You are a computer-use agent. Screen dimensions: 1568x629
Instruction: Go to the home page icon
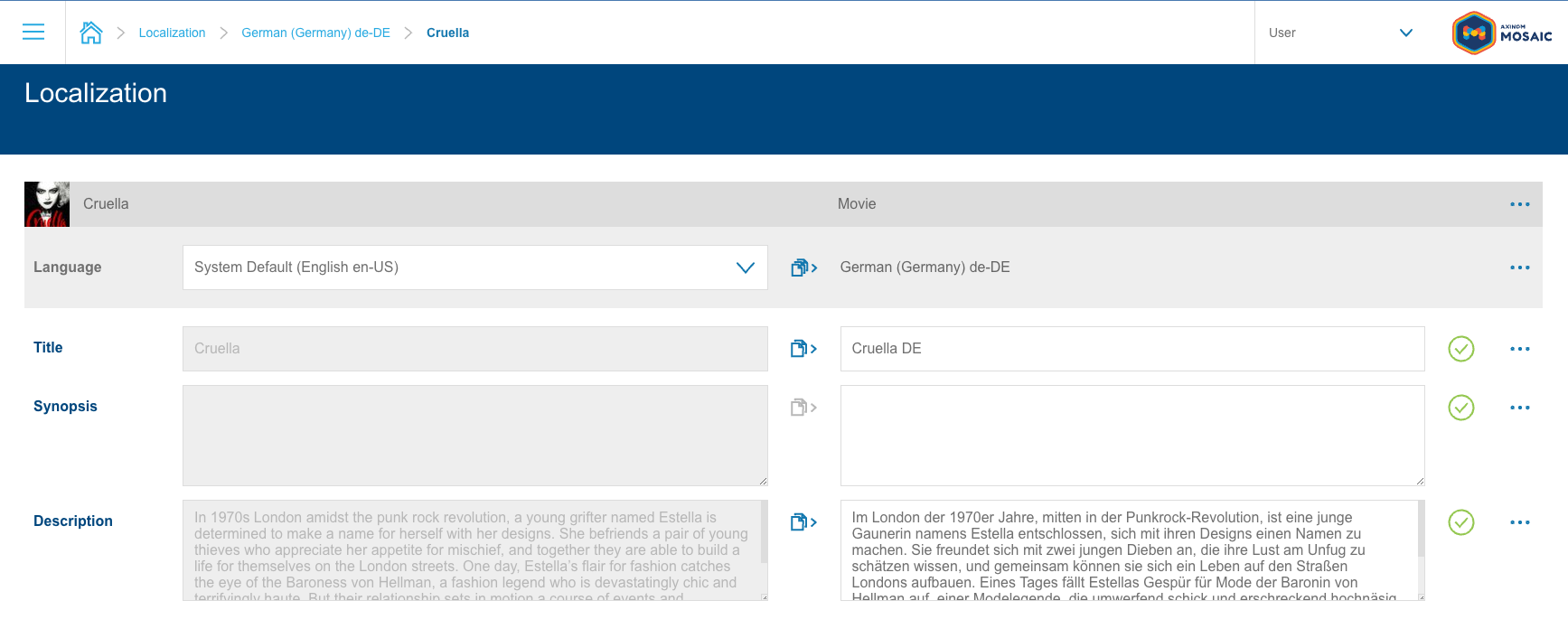click(x=90, y=33)
